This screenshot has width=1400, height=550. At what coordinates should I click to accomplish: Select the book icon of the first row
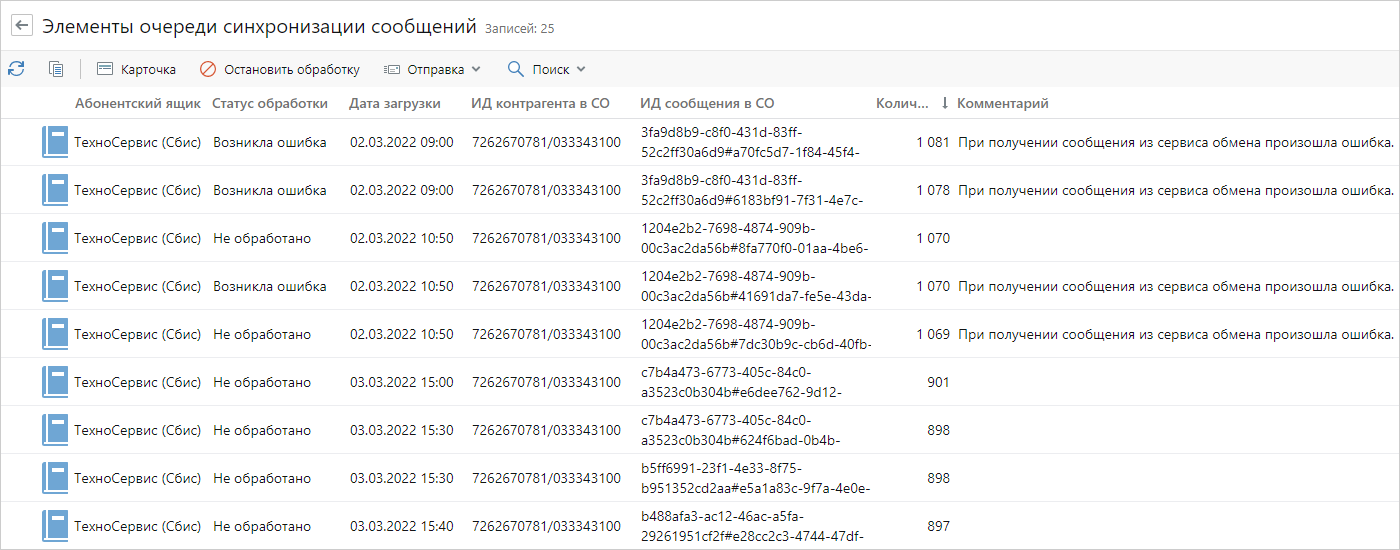[x=54, y=142]
